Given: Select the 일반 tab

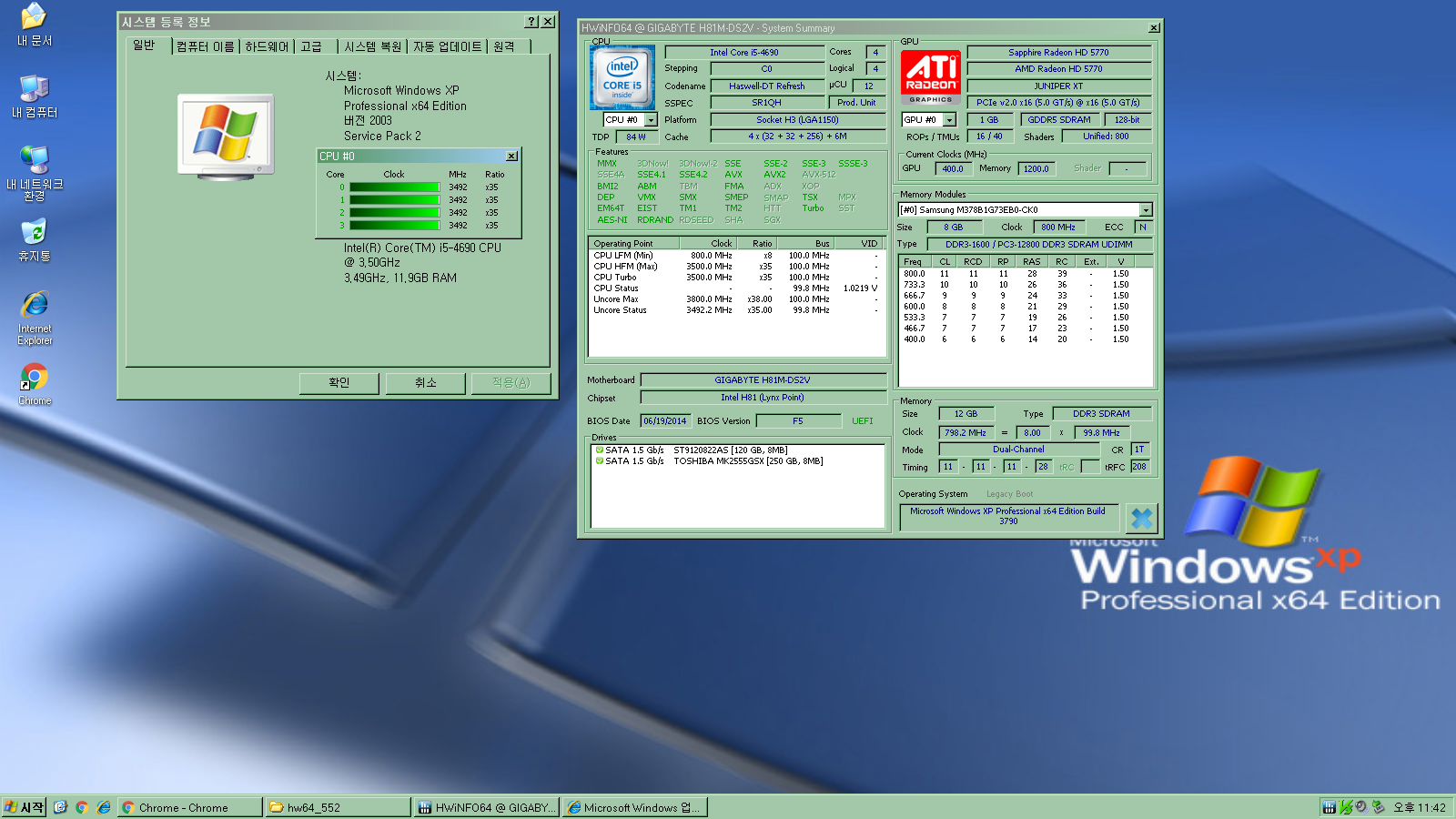Looking at the screenshot, I should pyautogui.click(x=144, y=45).
